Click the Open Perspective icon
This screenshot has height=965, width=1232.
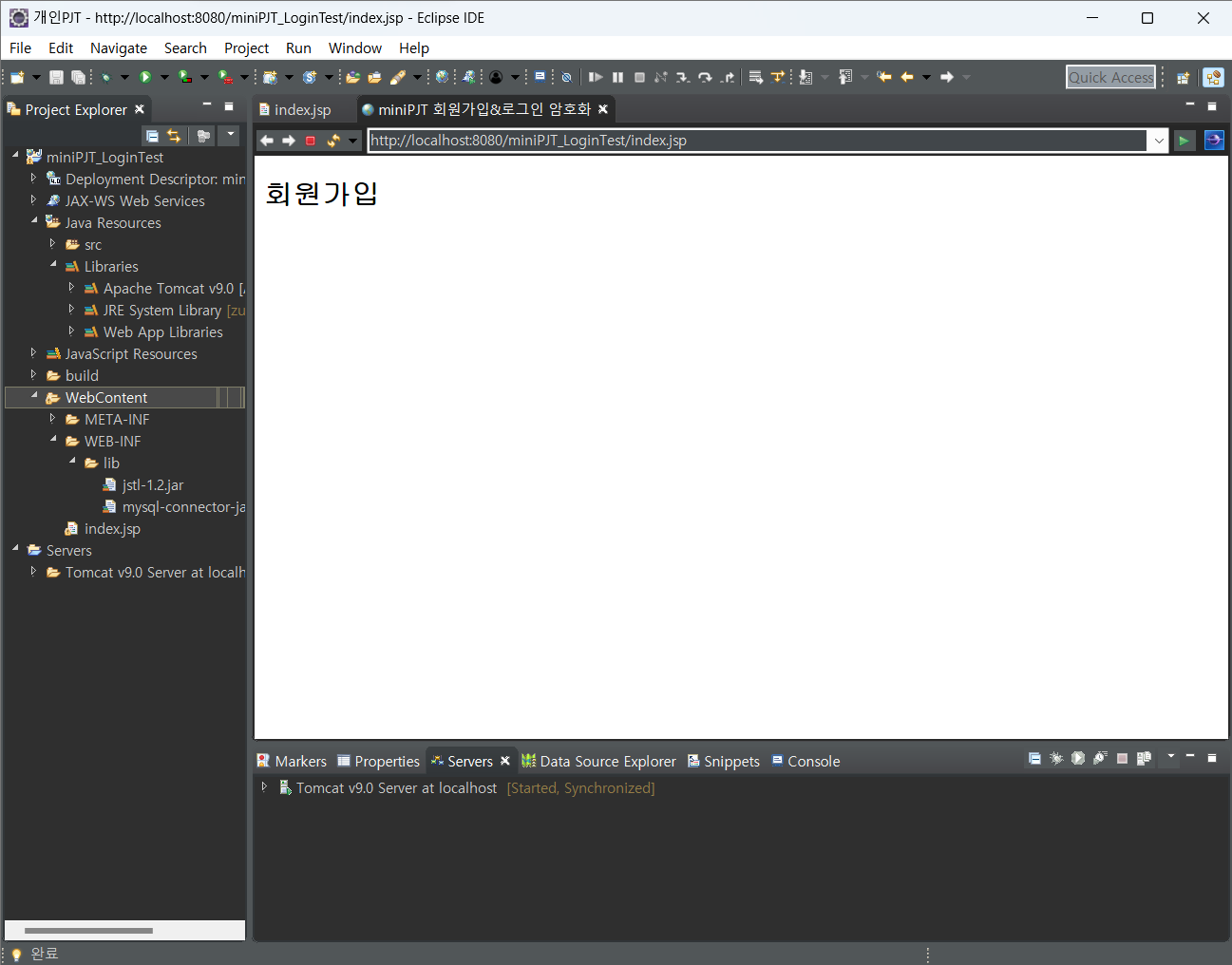click(1183, 78)
